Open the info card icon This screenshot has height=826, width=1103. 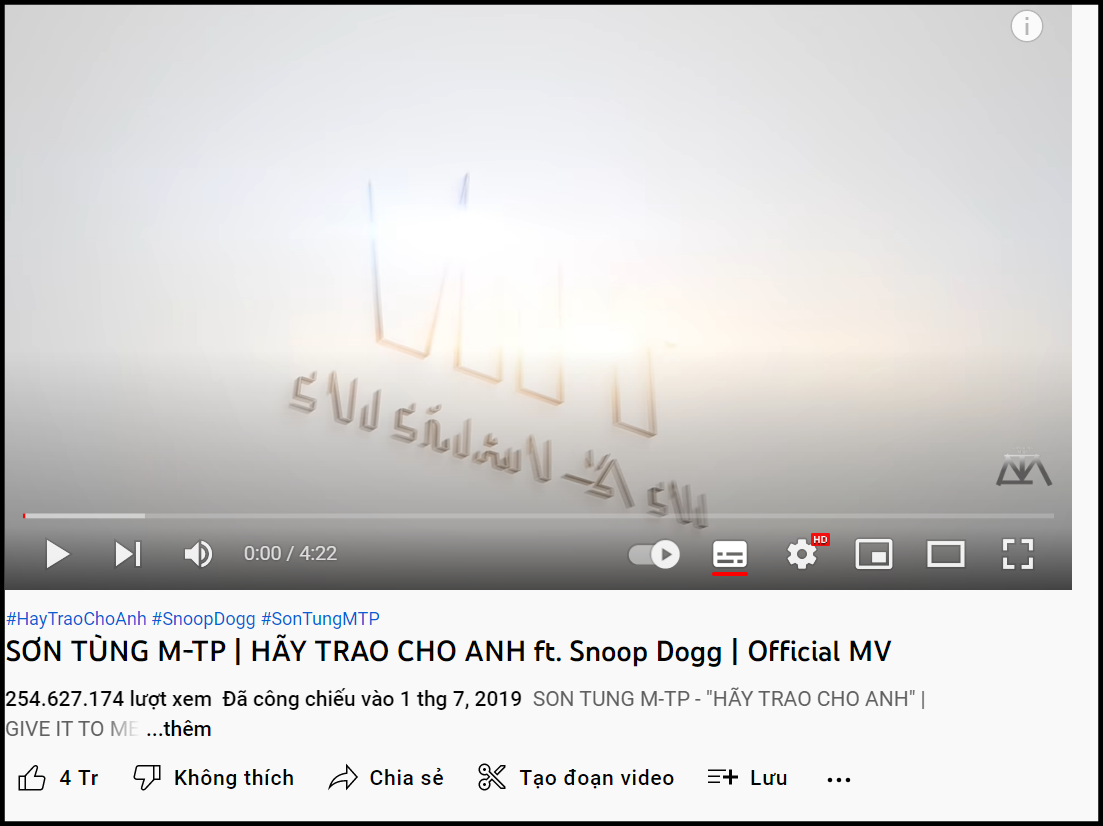[1026, 27]
